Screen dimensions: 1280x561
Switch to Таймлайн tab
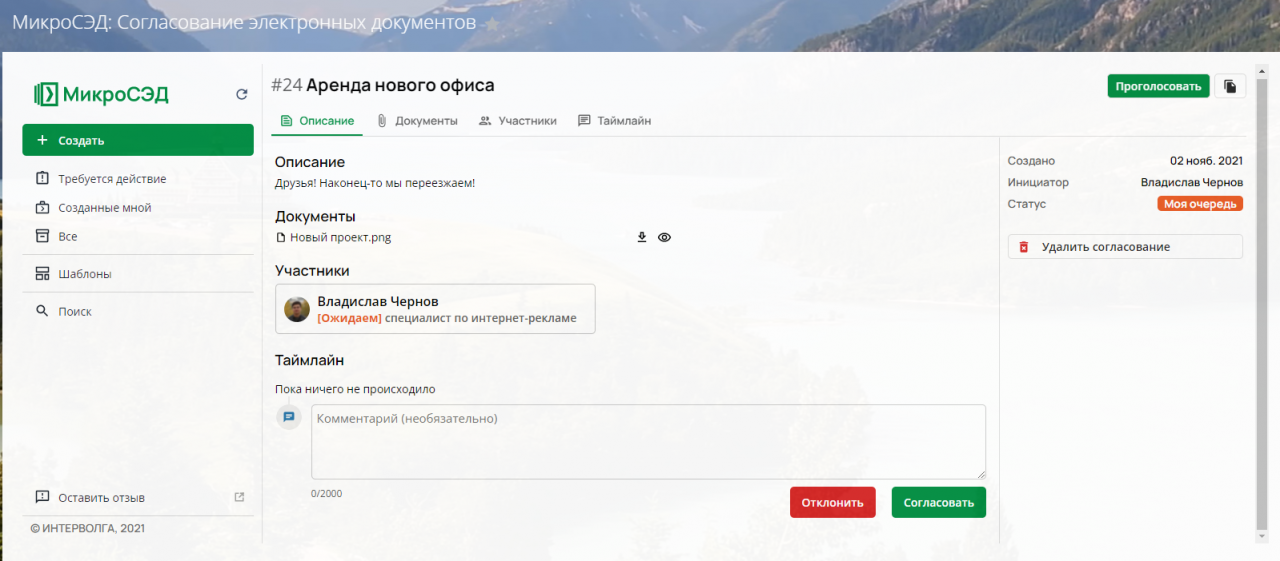[x=614, y=120]
